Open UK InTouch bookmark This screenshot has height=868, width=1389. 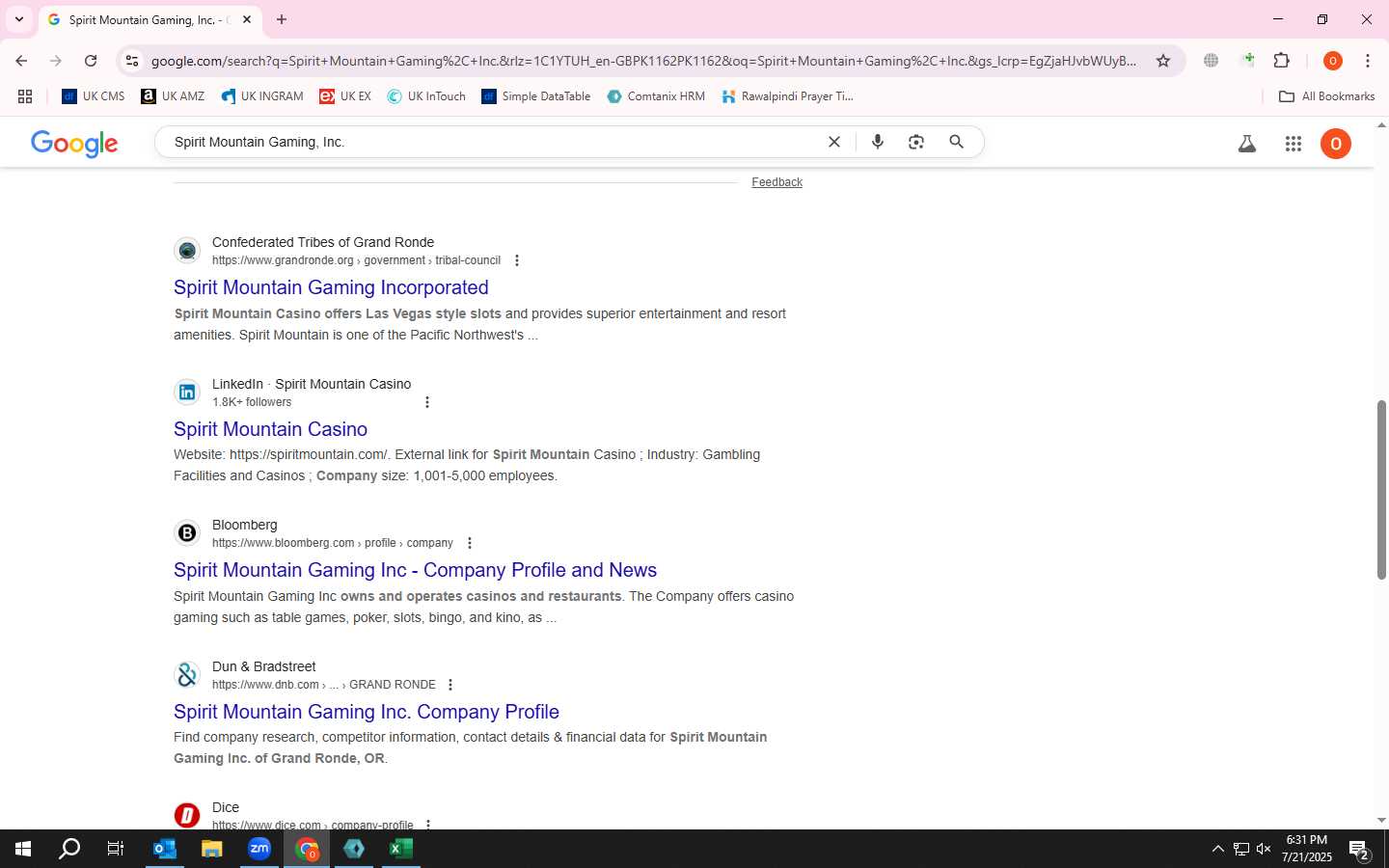[426, 96]
